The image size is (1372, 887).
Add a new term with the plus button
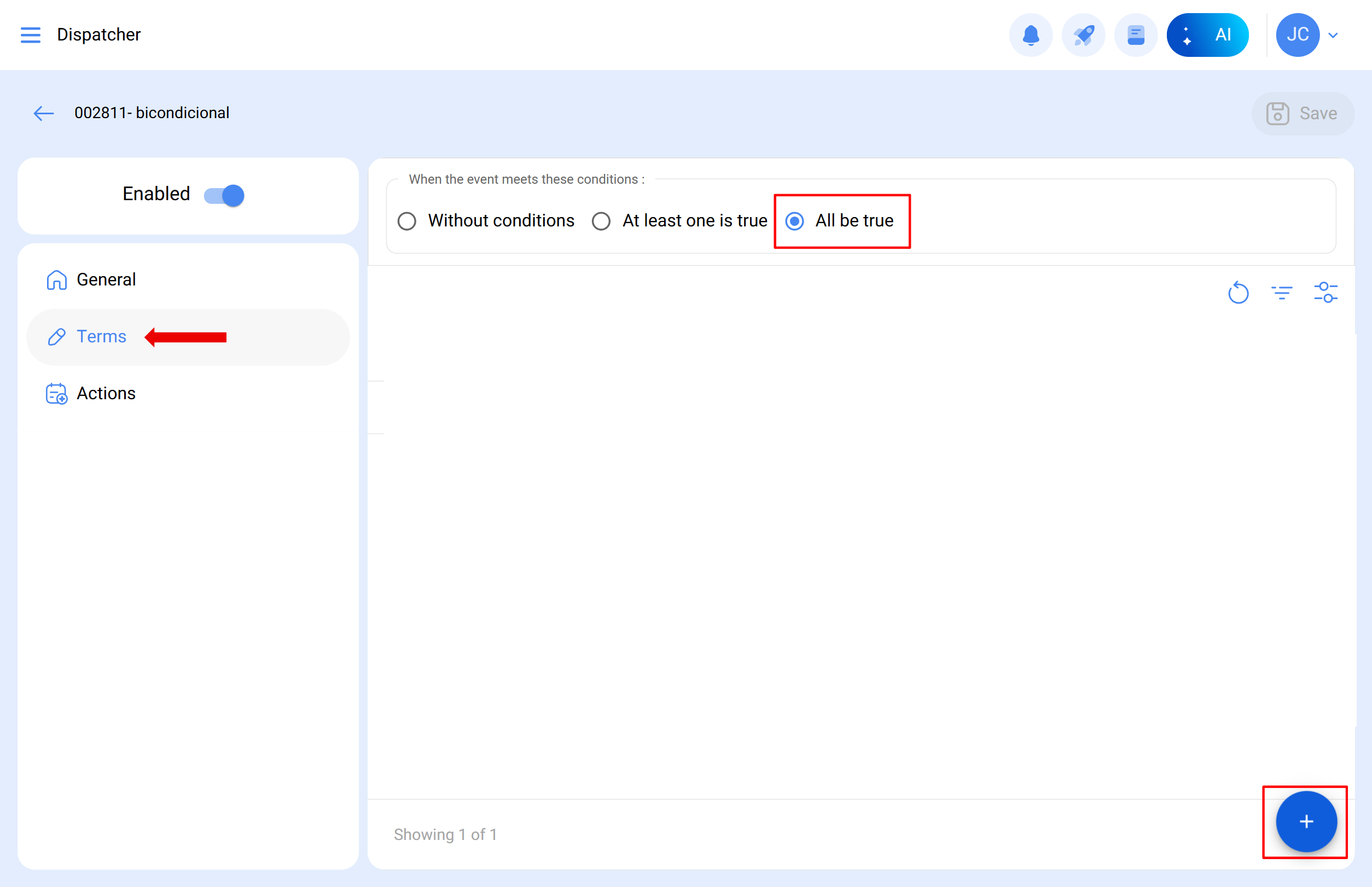(x=1305, y=822)
